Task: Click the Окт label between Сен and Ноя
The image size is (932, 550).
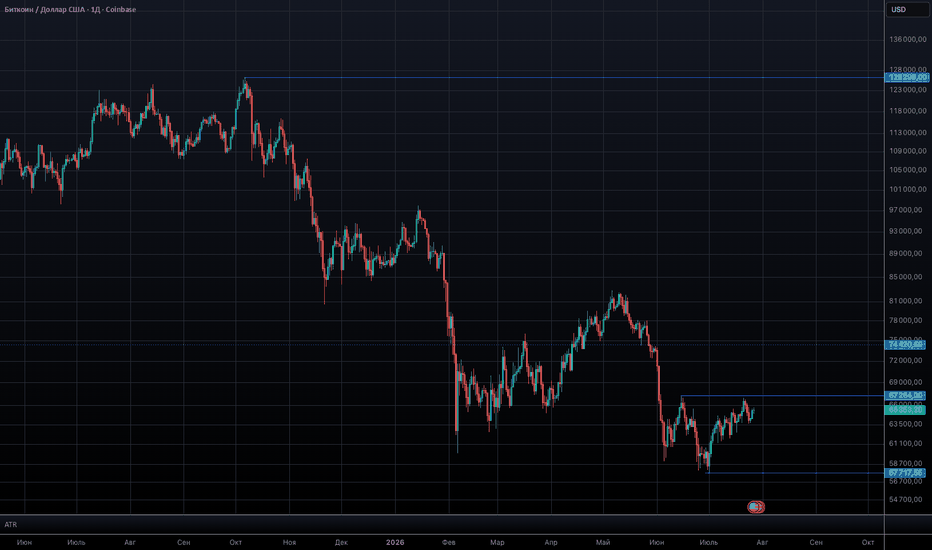Action: point(235,542)
